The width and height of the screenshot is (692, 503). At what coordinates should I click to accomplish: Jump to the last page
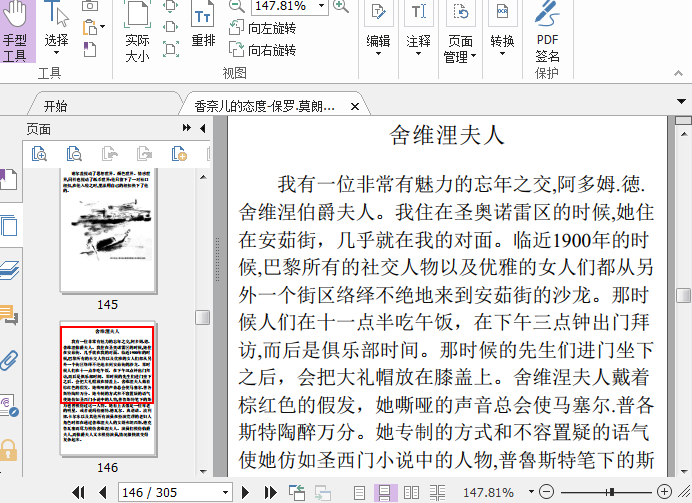(x=271, y=492)
